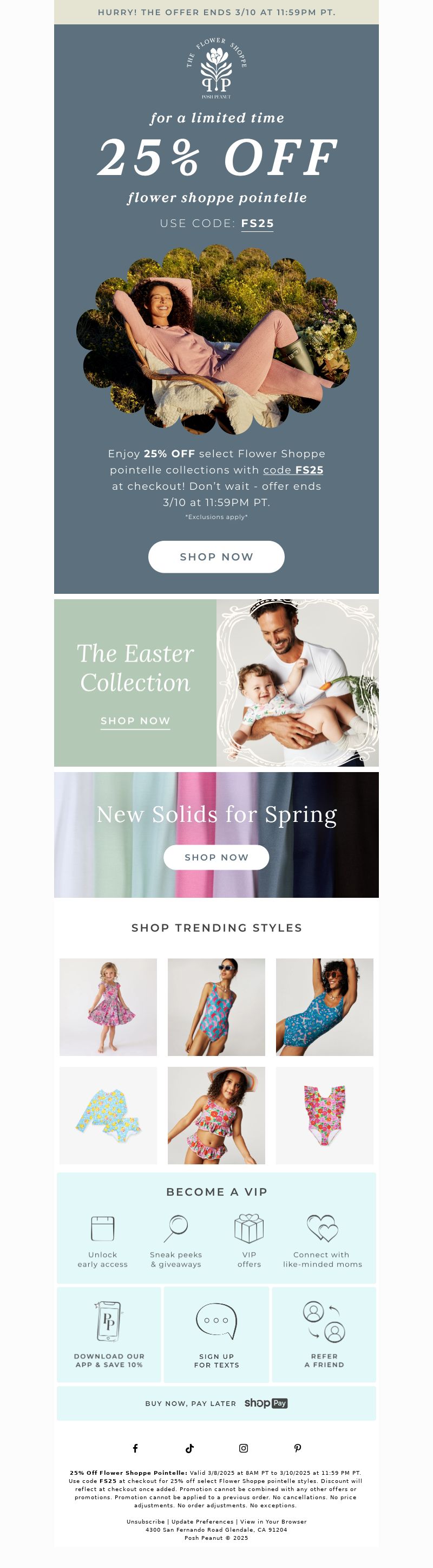Click the Shop Now button under 25% off

point(216,556)
